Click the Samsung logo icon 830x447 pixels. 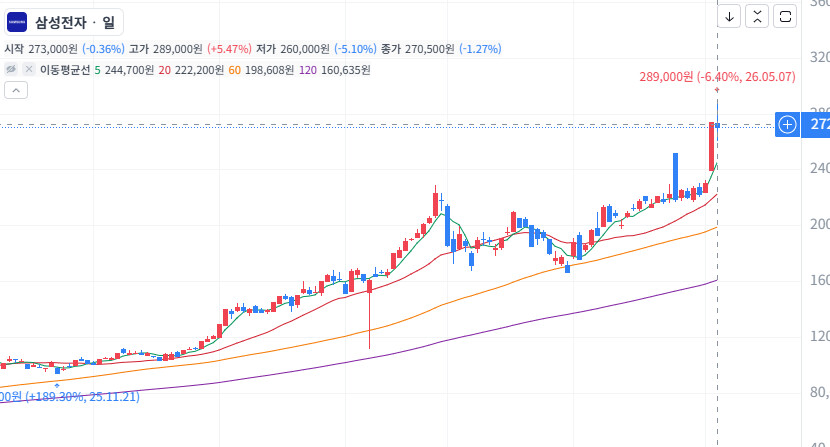tap(17, 22)
